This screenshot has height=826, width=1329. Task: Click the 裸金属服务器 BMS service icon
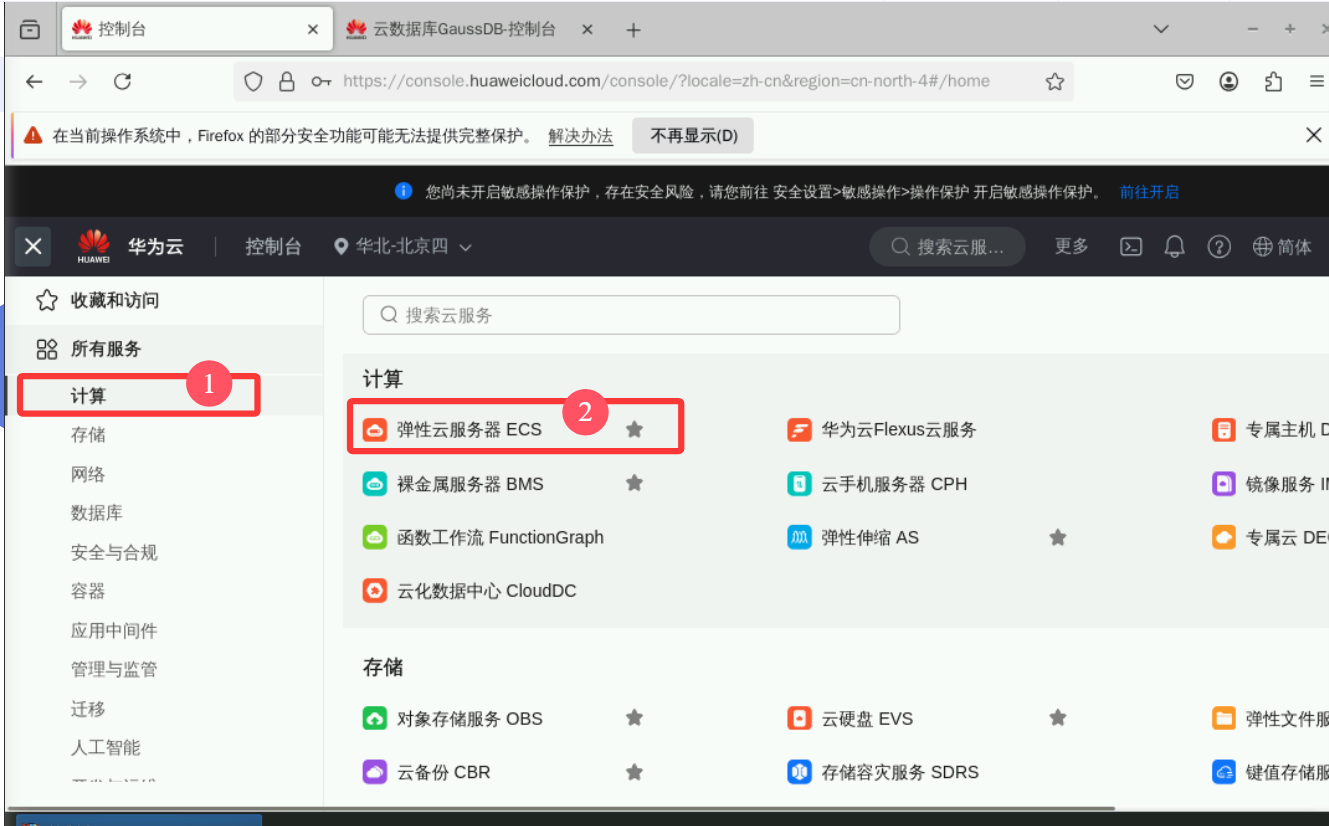[x=374, y=484]
